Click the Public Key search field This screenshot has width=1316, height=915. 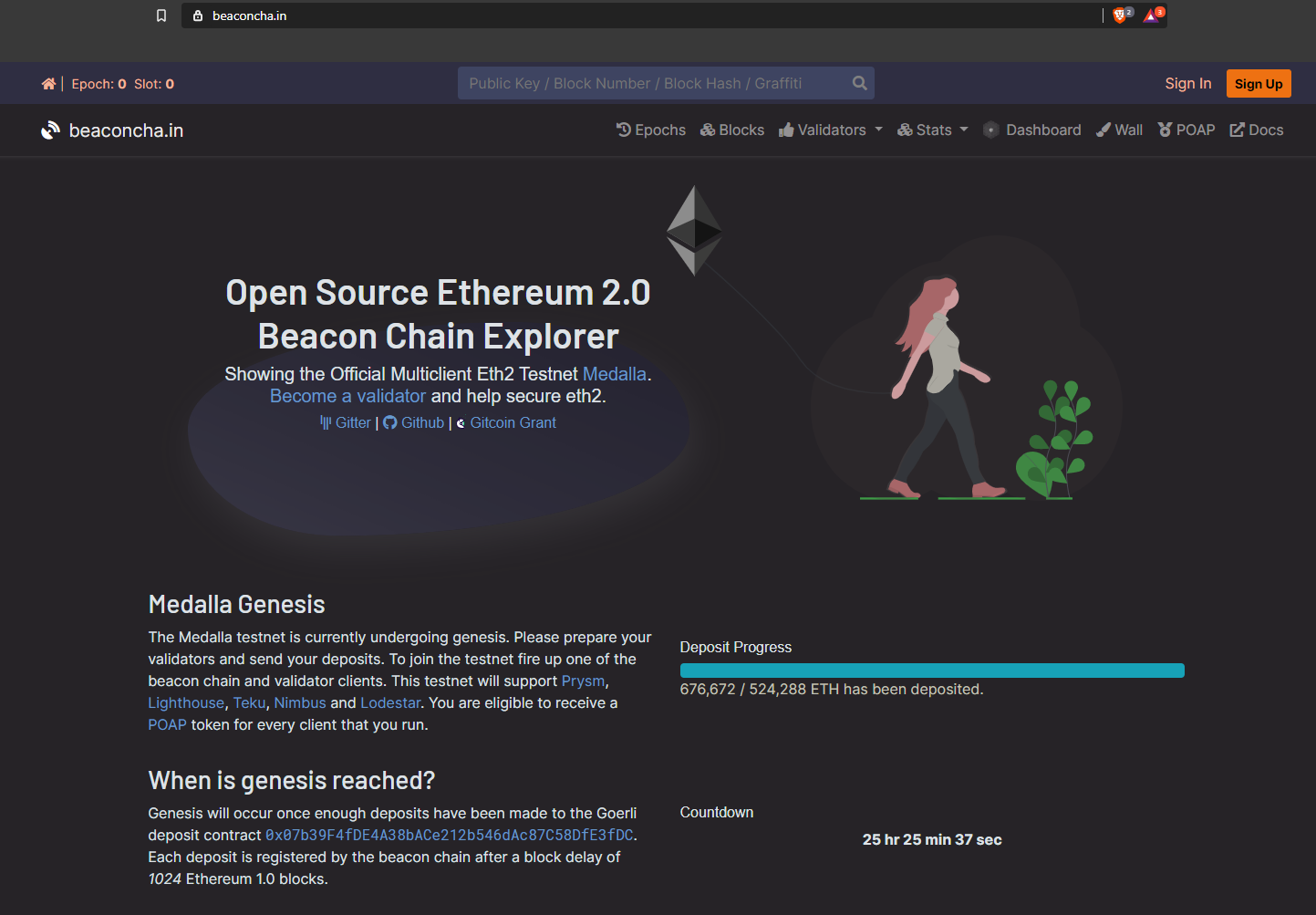tap(654, 83)
